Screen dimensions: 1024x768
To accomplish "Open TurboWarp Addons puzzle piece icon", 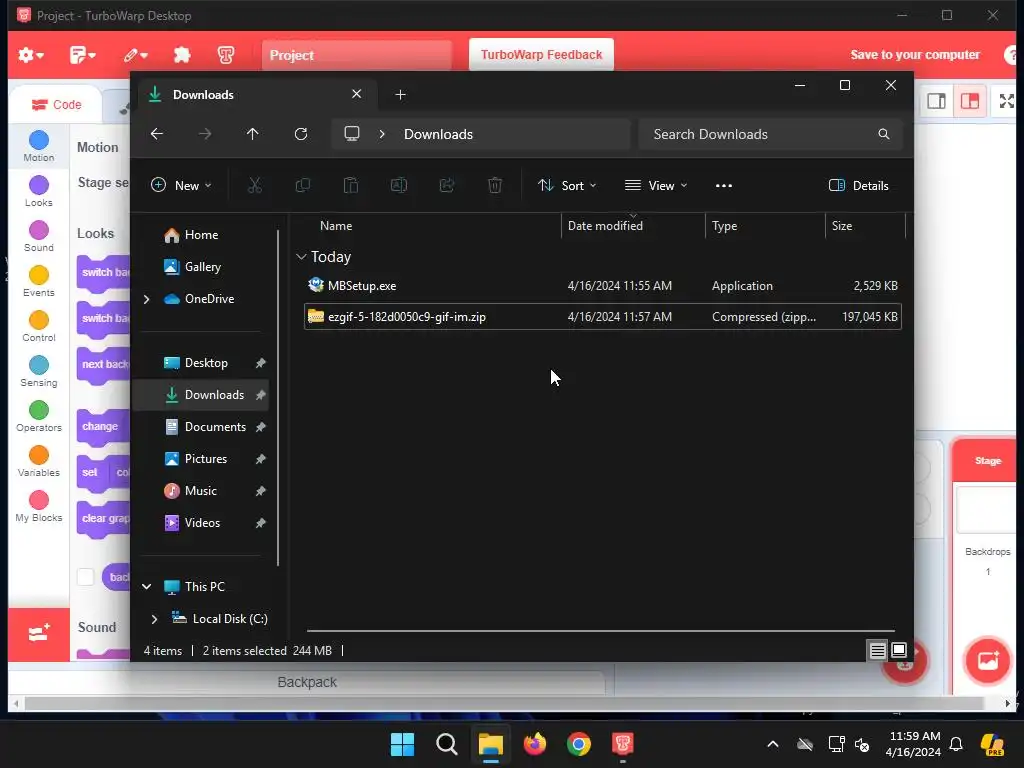I will pos(182,55).
